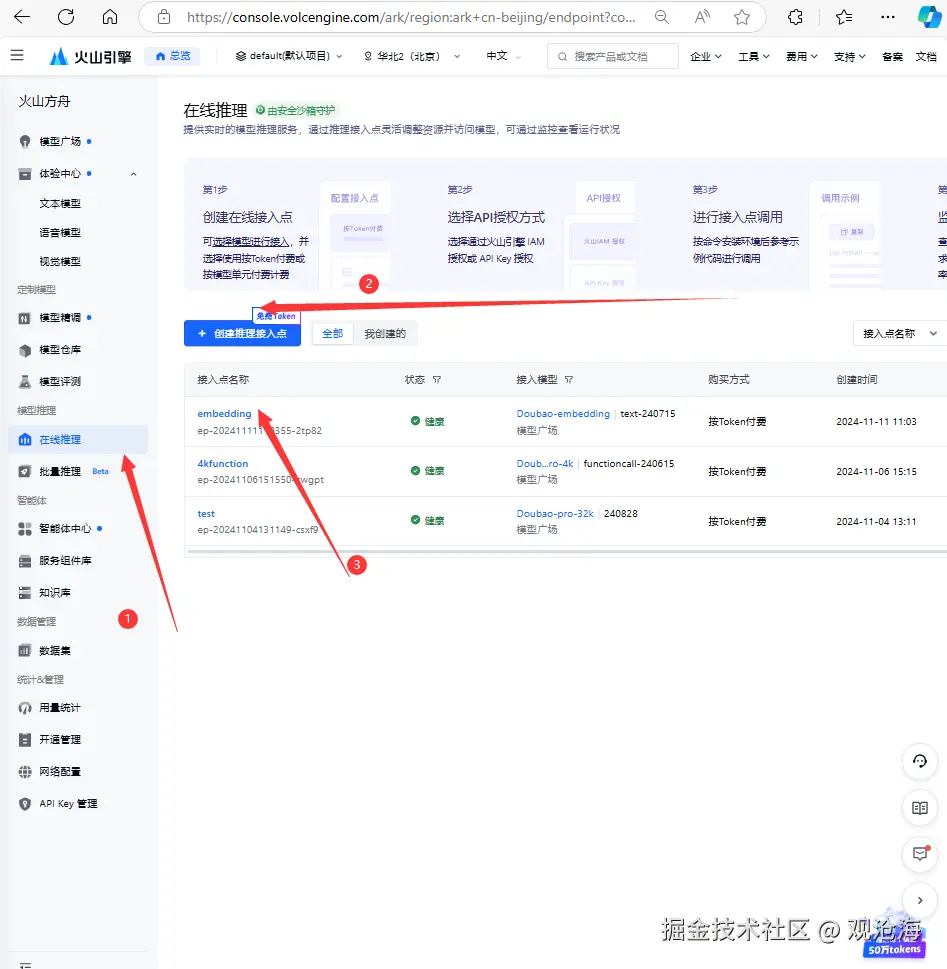The image size is (947, 969).
Task: Open 视觉模型 under 体验中心
Action: (60, 261)
